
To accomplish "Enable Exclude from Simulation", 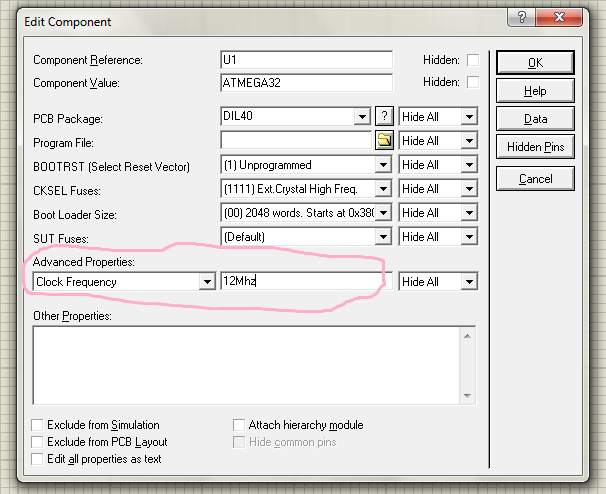I will 37,425.
